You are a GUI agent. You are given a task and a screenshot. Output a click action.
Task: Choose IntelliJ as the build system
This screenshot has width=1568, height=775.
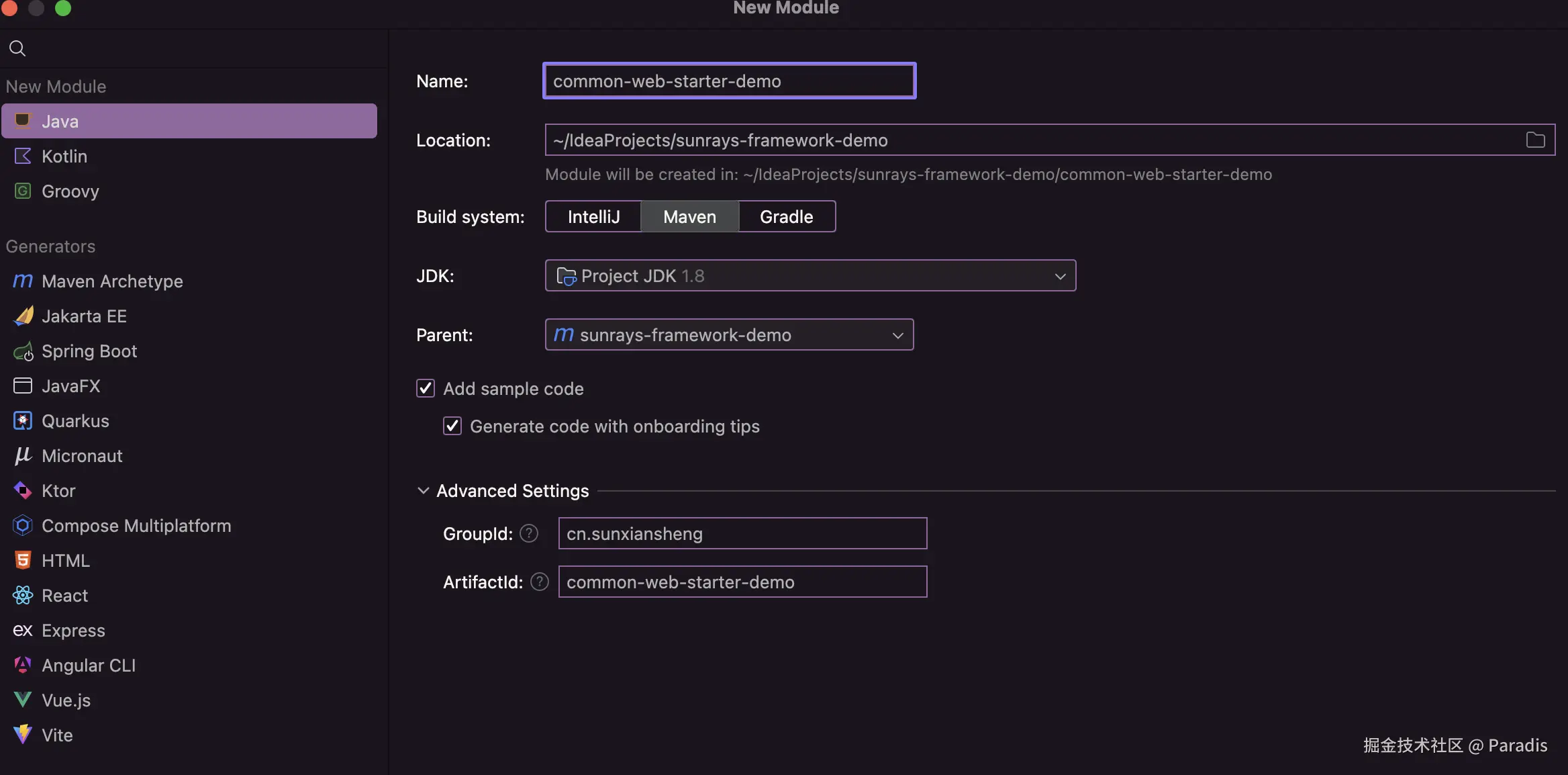(593, 216)
